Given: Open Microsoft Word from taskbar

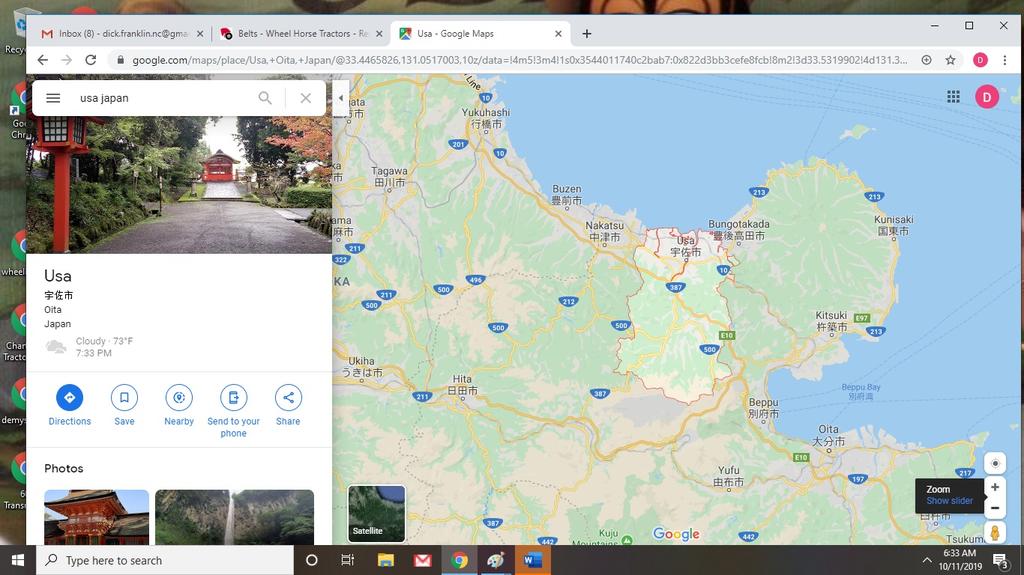Looking at the screenshot, I should tap(533, 560).
